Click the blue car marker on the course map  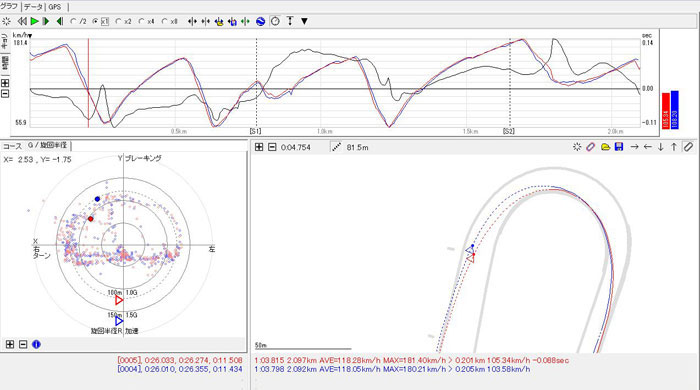(470, 249)
